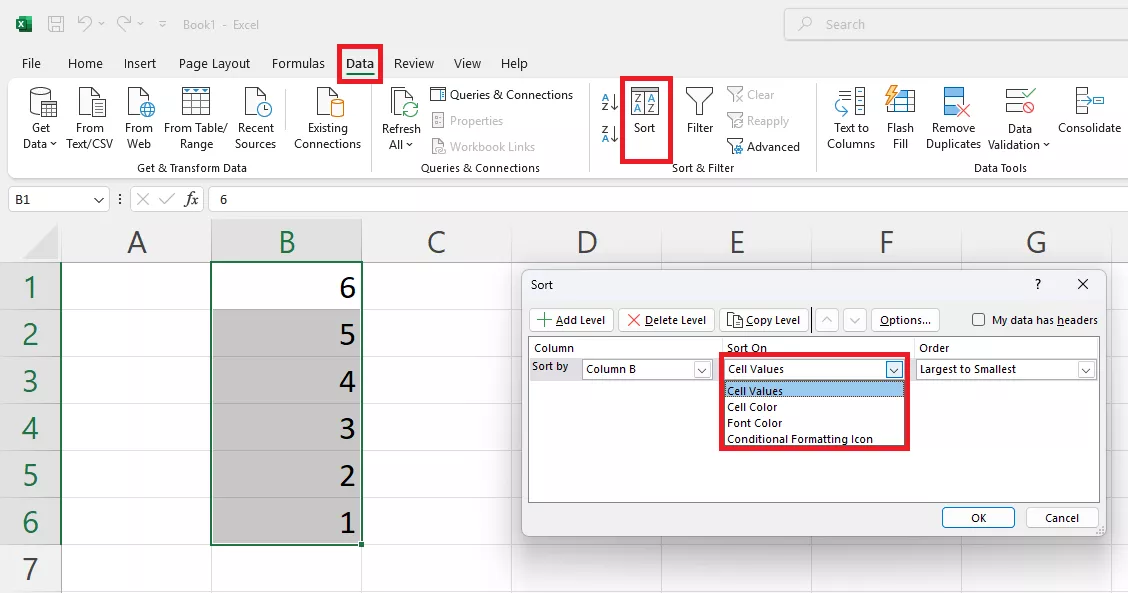Click the formula bar showing 6
1128x593 pixels.
[x=668, y=199]
